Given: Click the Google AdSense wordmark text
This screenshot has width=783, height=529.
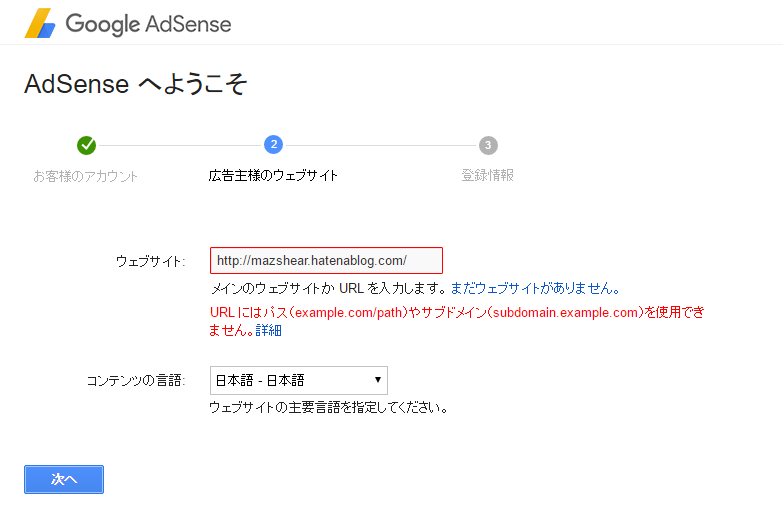Looking at the screenshot, I should click(x=148, y=24).
